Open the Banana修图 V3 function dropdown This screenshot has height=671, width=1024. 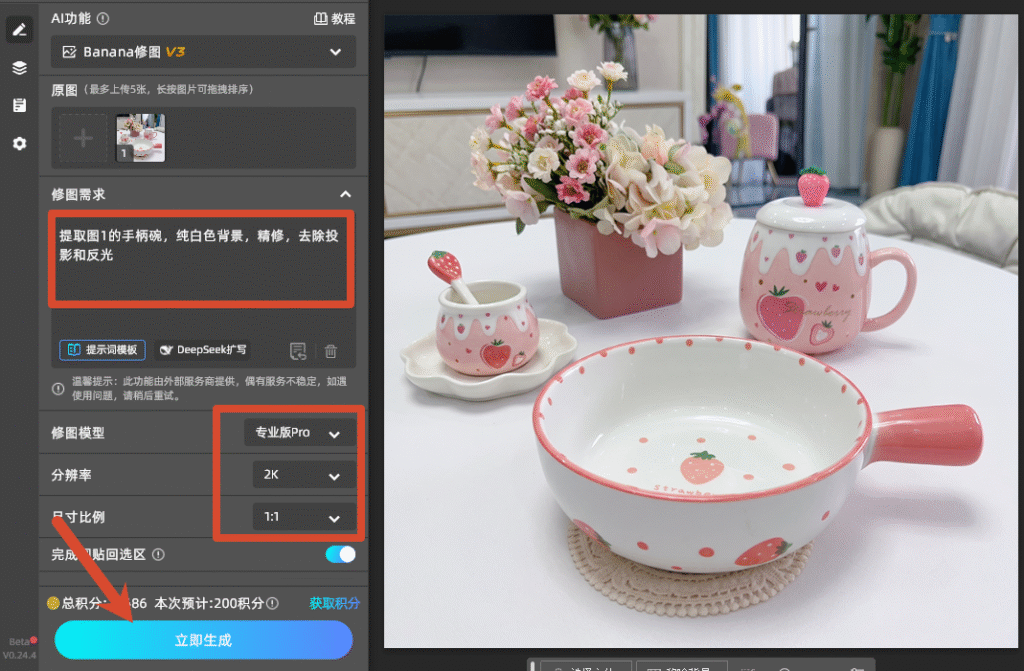click(203, 52)
